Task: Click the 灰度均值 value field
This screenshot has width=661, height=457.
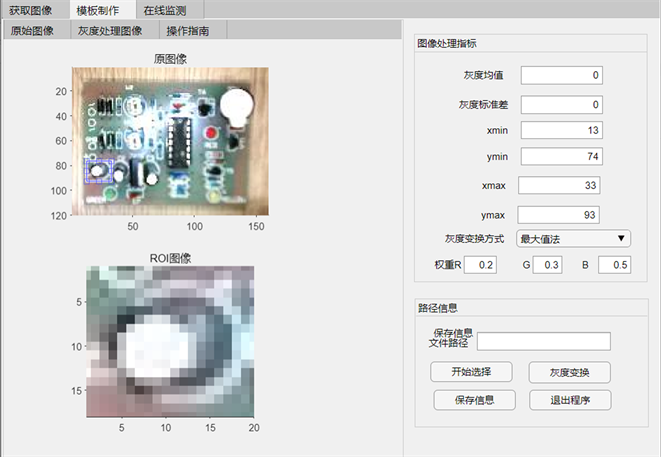Action: click(562, 76)
